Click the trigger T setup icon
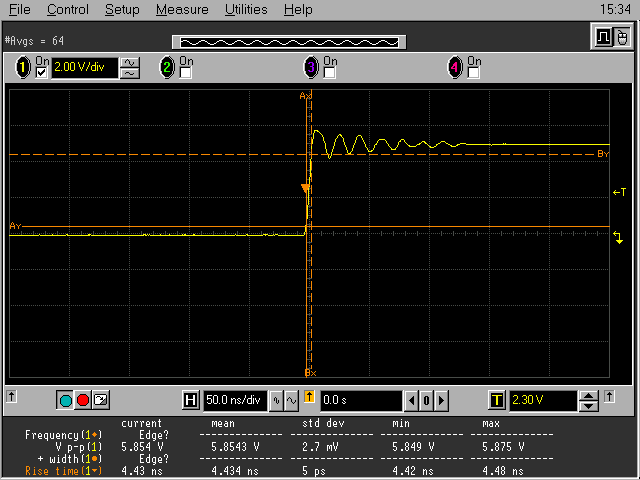The height and width of the screenshot is (480, 640). pos(496,400)
